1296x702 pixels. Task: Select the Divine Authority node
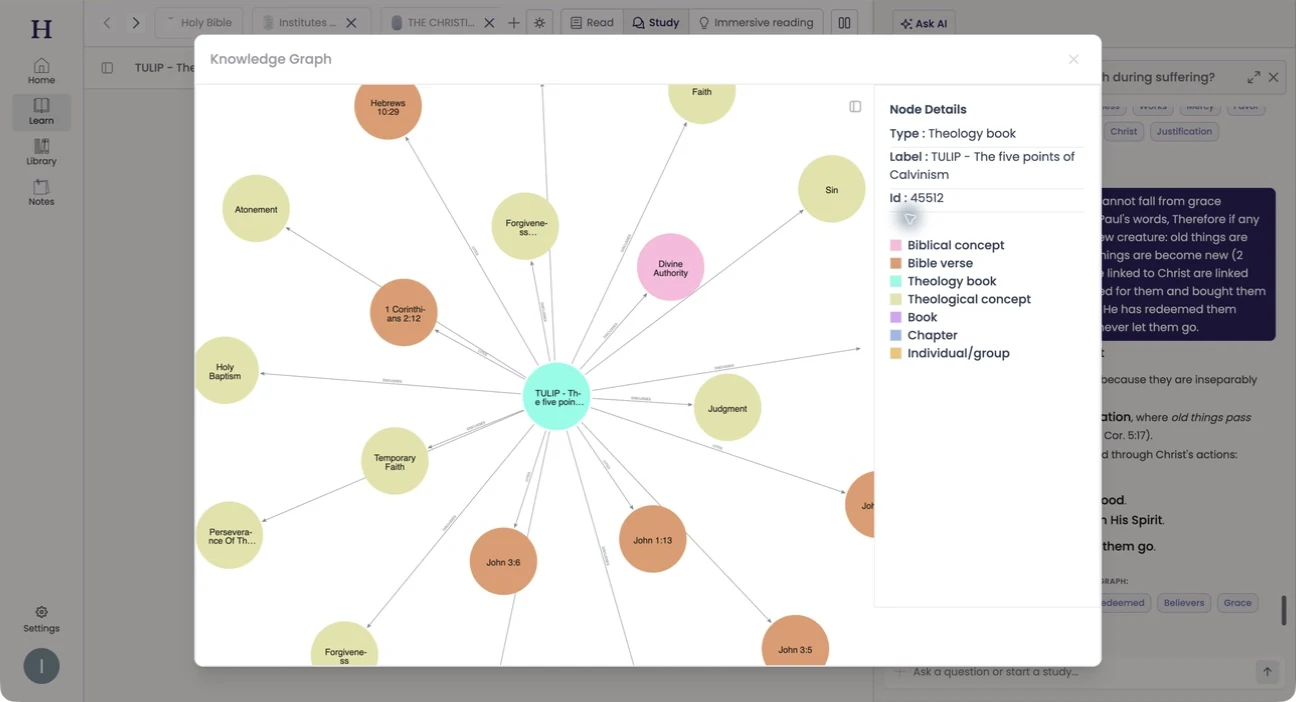coord(670,267)
